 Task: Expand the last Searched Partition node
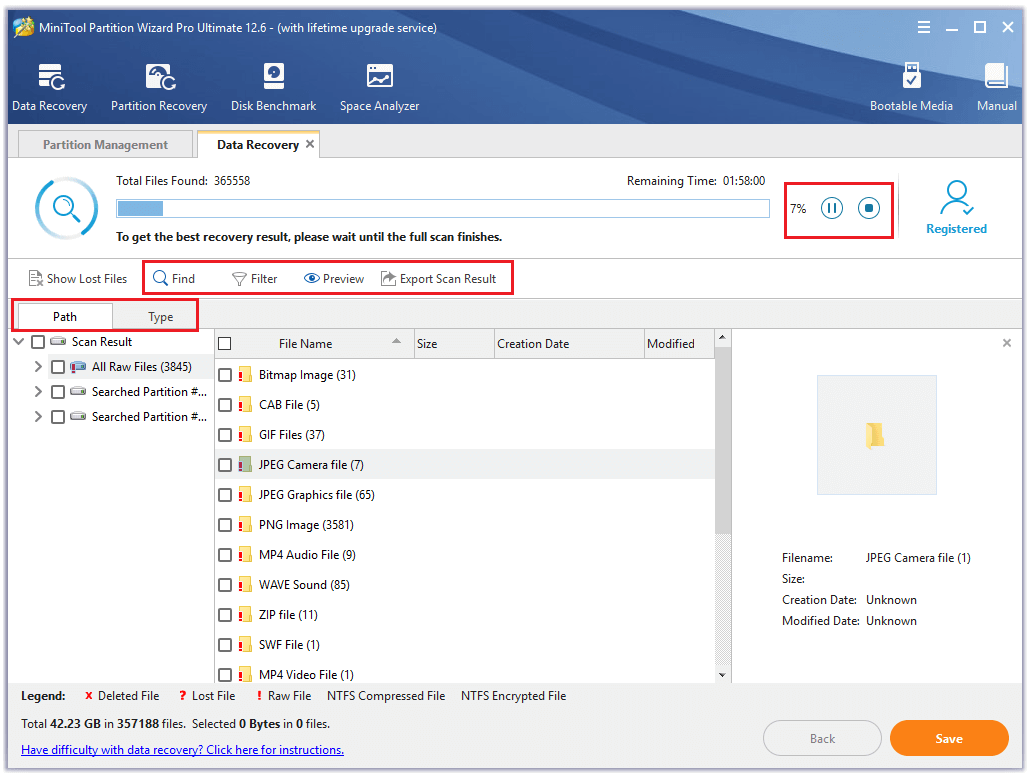coord(38,417)
